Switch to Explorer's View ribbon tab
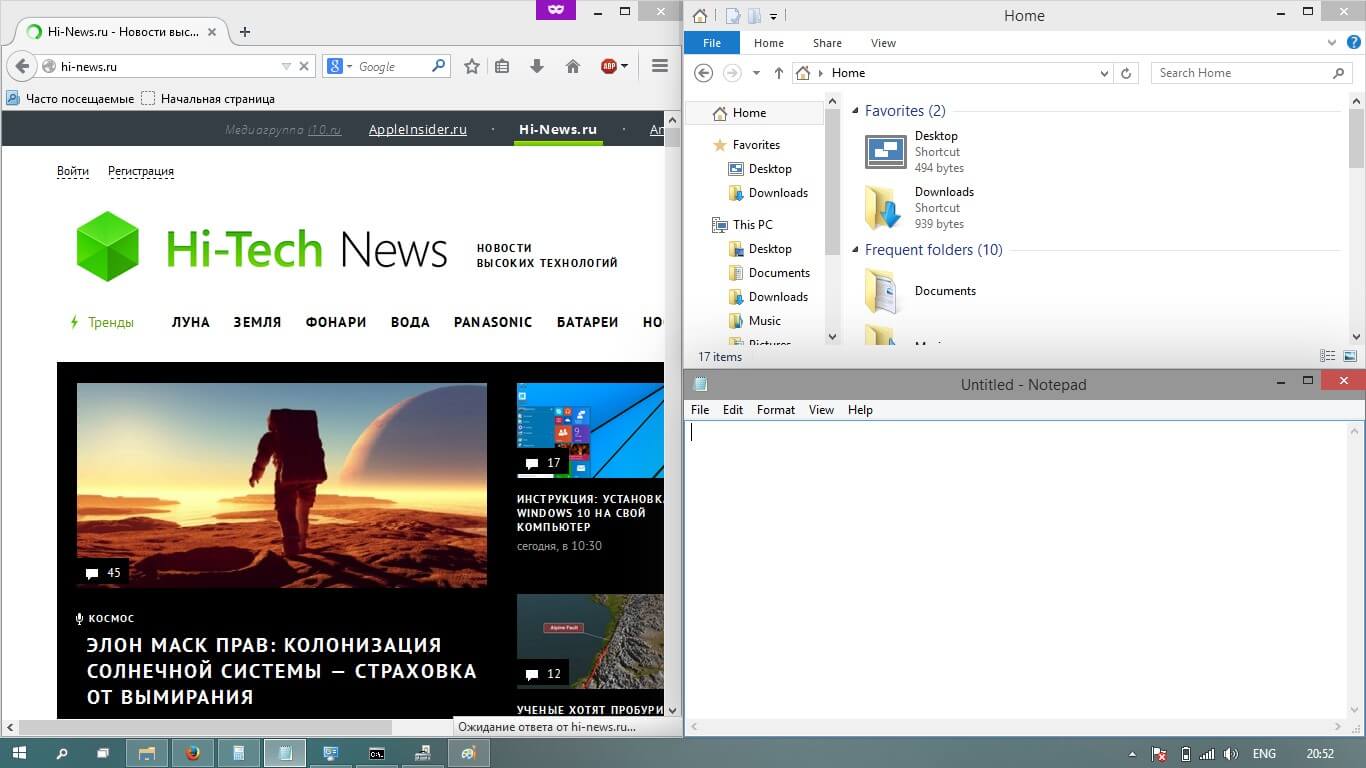This screenshot has height=768, width=1366. (x=883, y=42)
